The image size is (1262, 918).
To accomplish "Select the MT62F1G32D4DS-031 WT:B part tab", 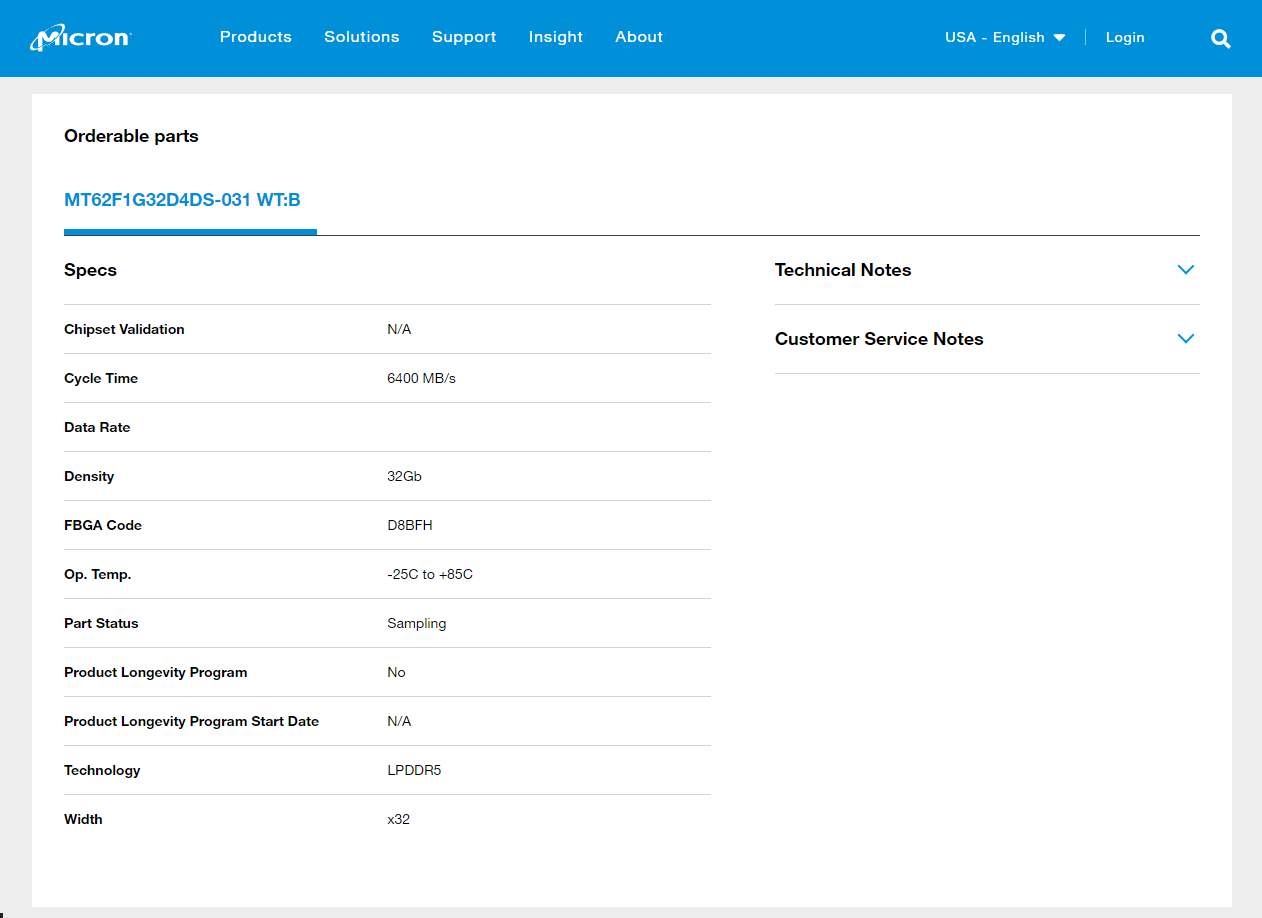I will (x=183, y=200).
